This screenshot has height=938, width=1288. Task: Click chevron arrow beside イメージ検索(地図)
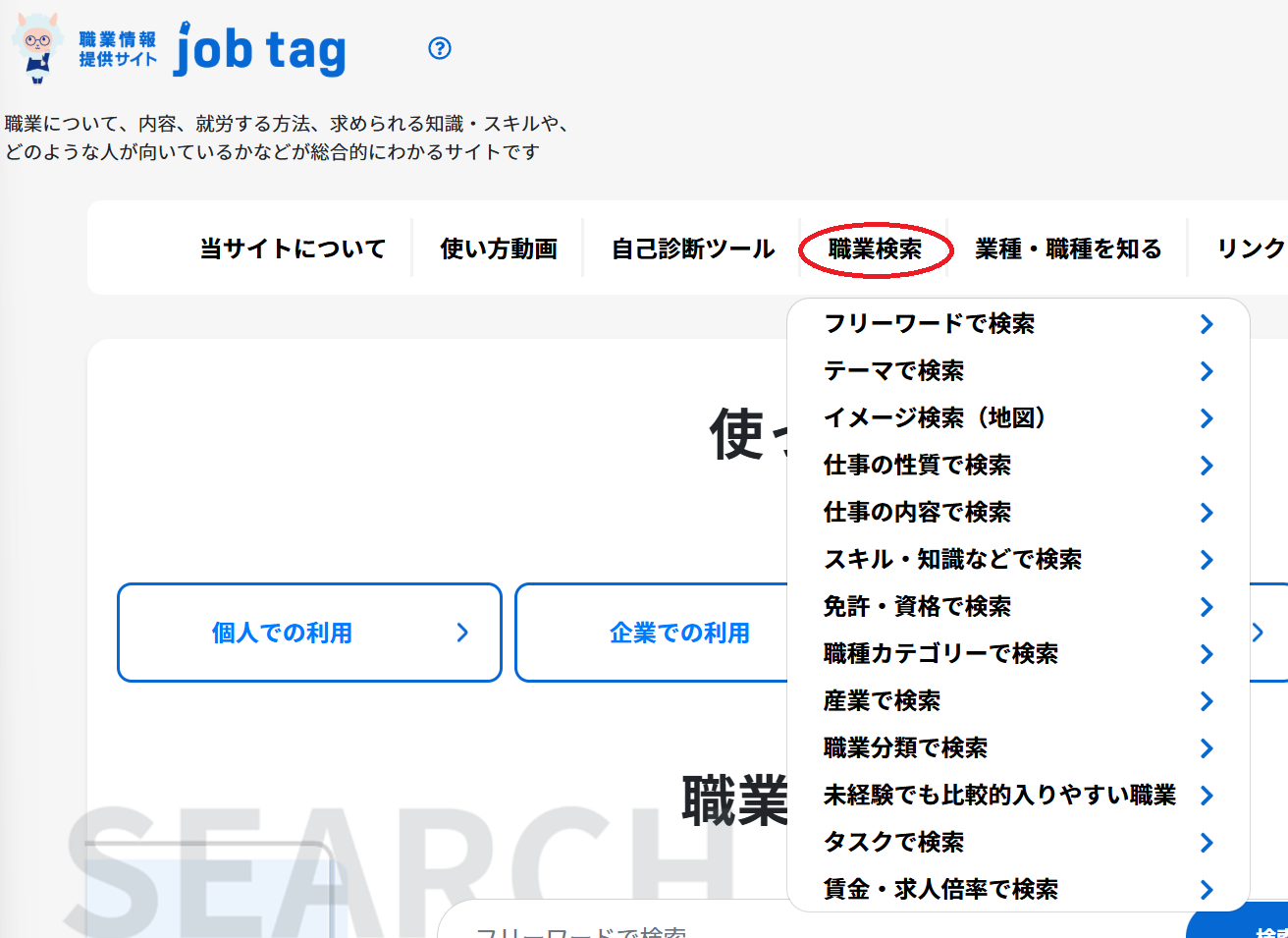[x=1207, y=418]
